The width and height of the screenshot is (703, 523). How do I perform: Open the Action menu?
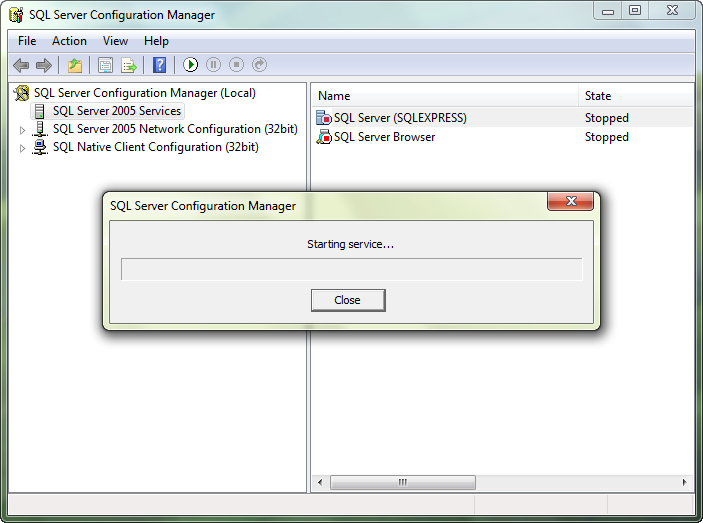69,41
